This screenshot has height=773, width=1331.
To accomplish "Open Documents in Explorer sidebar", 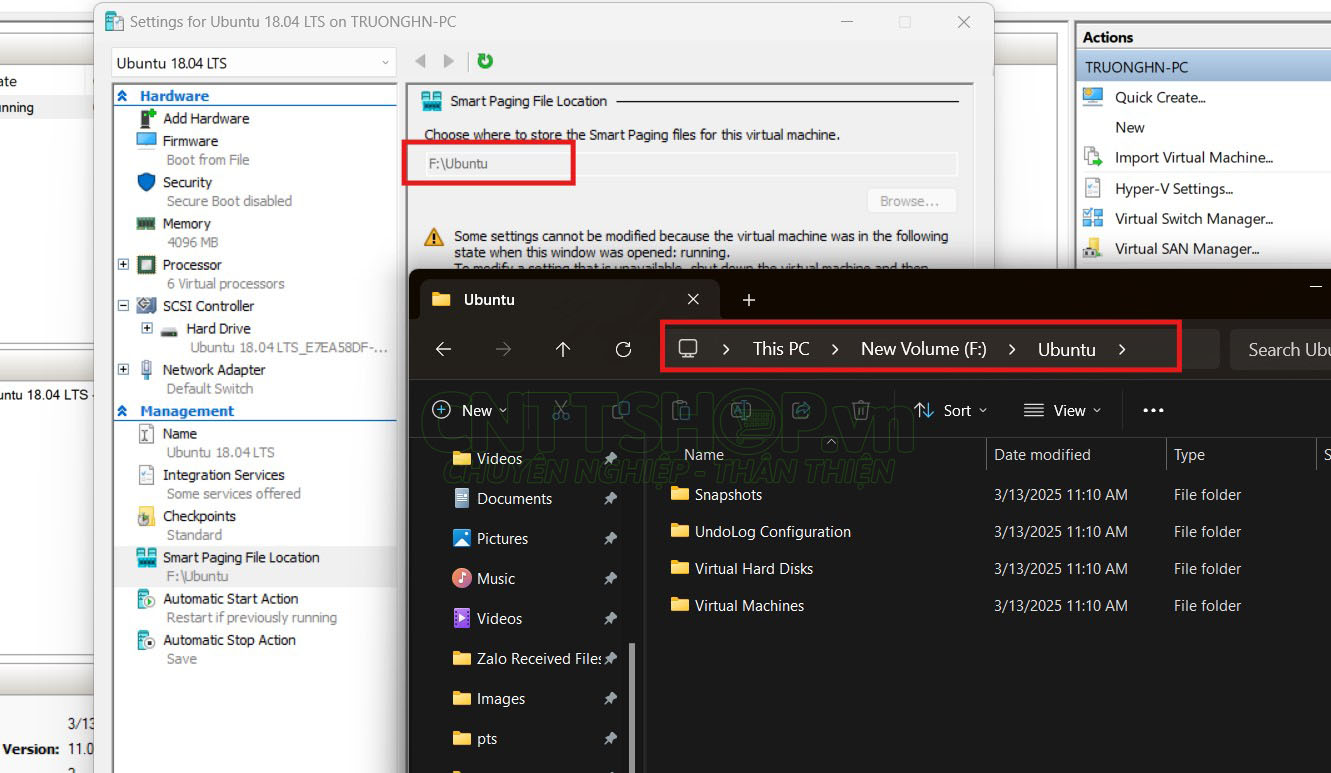I will coord(514,498).
